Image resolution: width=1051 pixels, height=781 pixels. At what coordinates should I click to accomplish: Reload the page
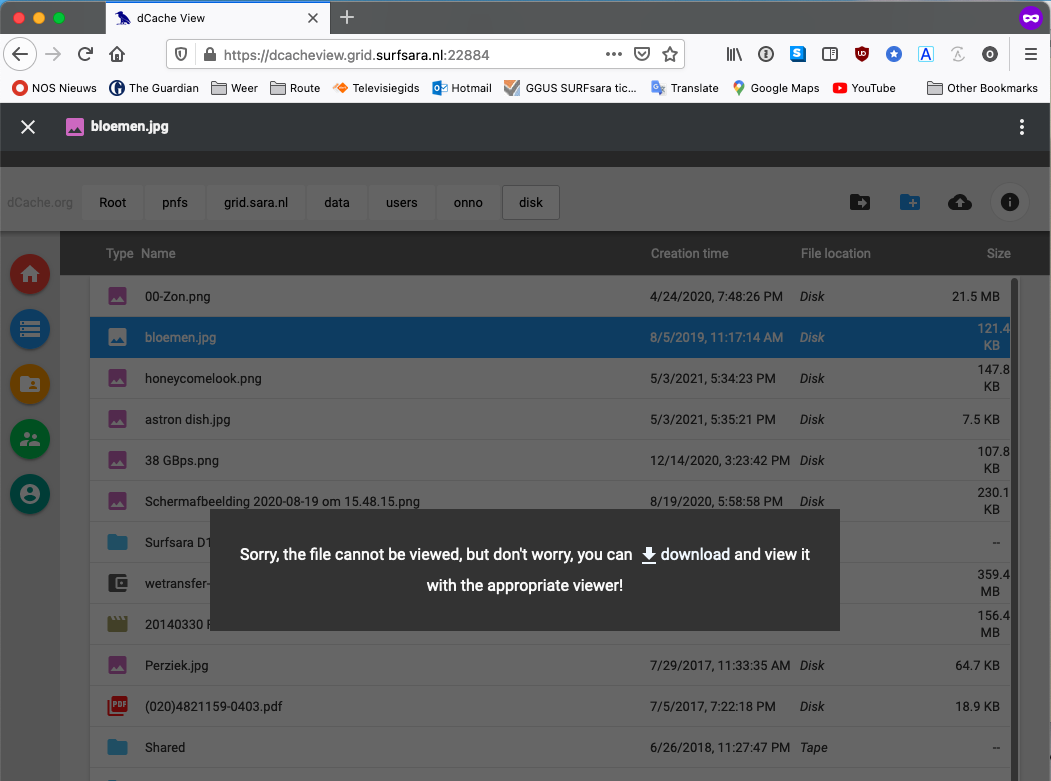(85, 54)
